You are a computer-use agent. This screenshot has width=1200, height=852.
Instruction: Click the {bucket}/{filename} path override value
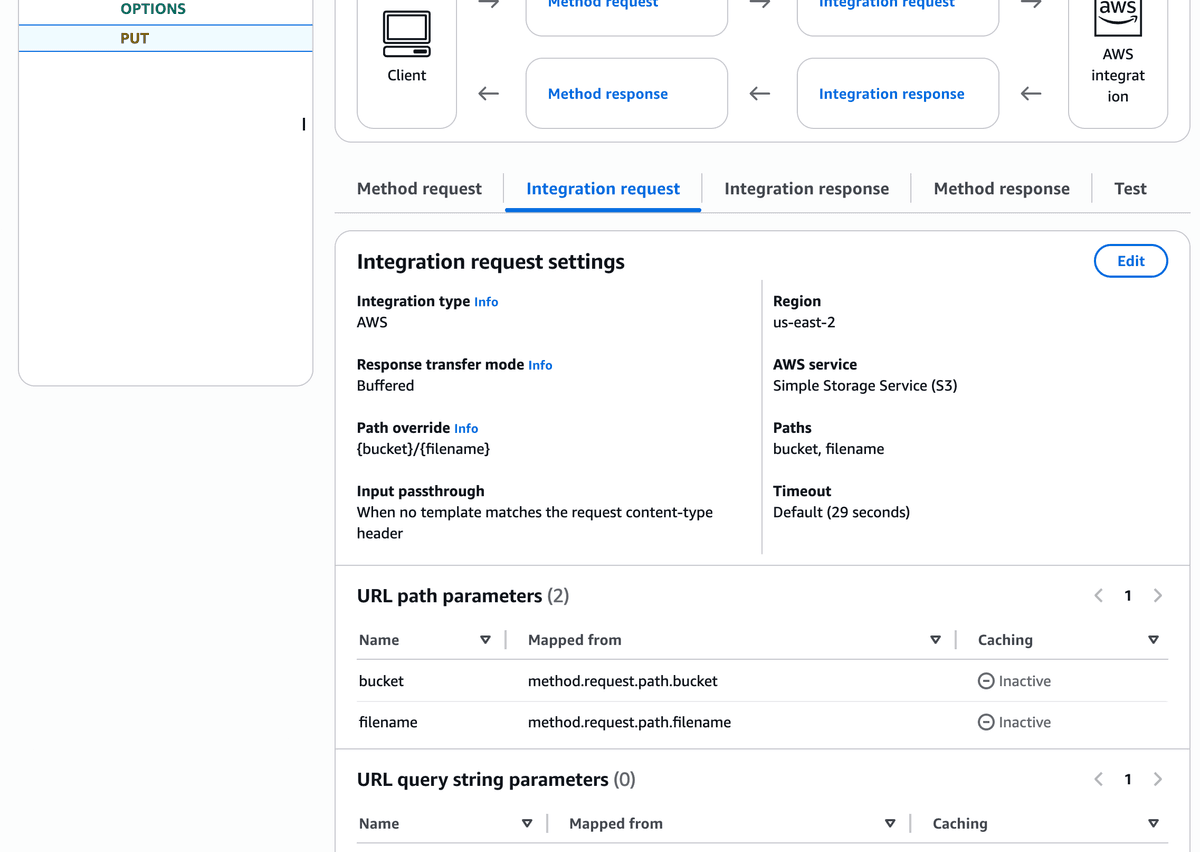424,449
